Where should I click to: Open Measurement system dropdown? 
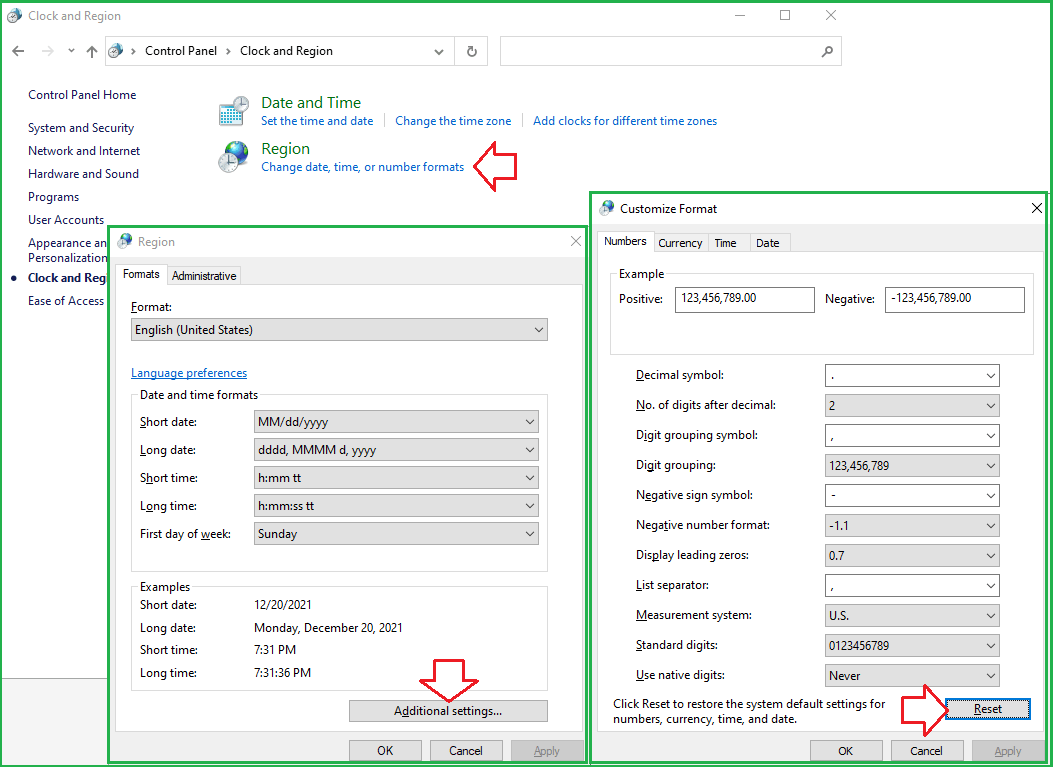point(912,616)
